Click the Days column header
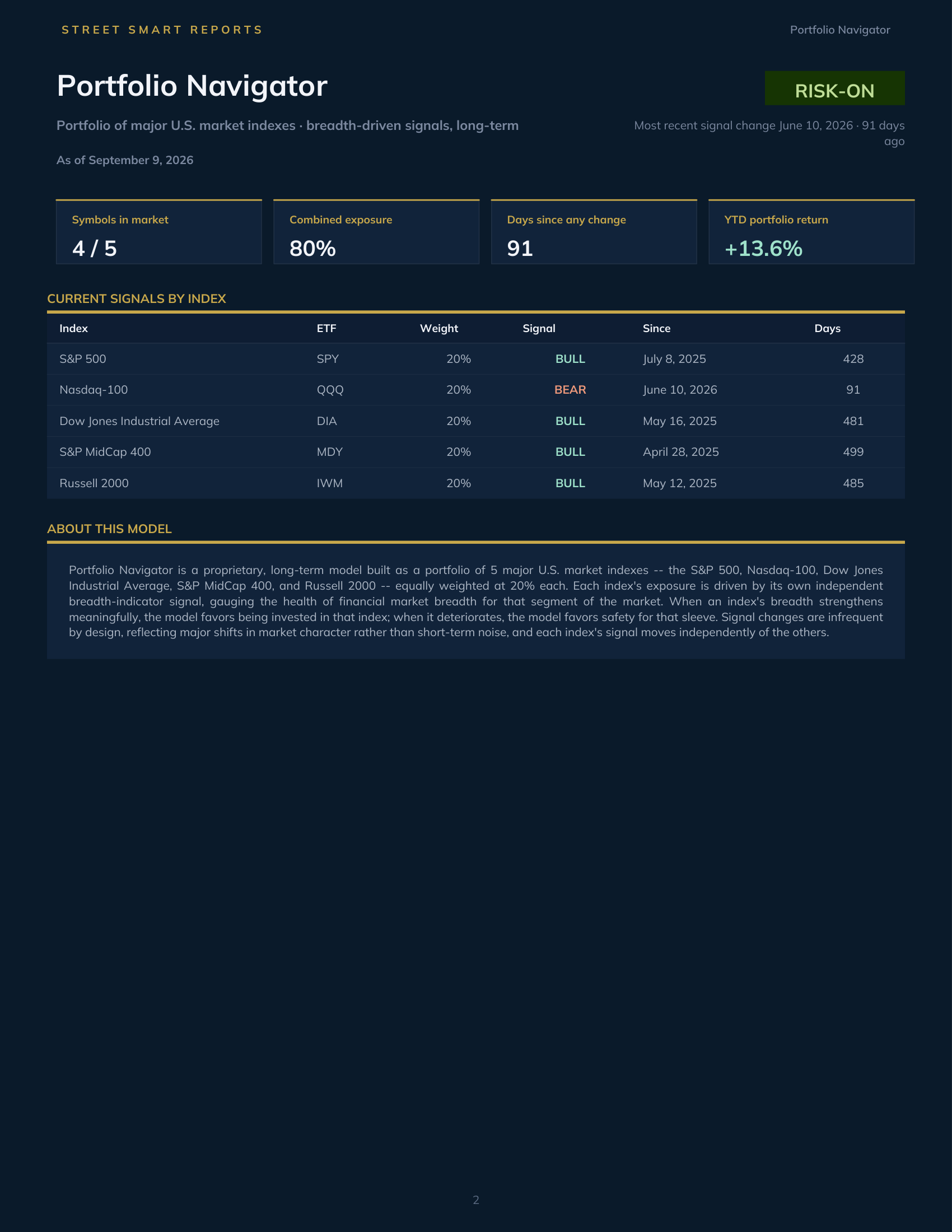 tap(827, 328)
